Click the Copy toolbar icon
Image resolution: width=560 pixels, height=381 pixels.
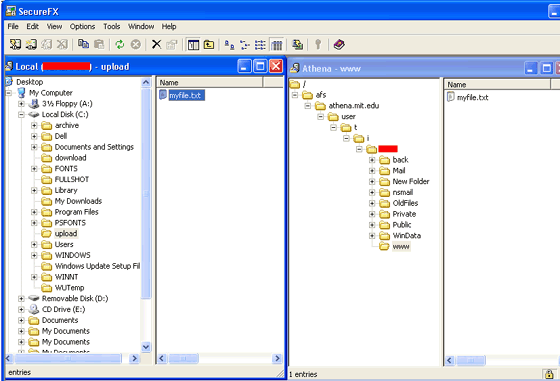click(83, 44)
